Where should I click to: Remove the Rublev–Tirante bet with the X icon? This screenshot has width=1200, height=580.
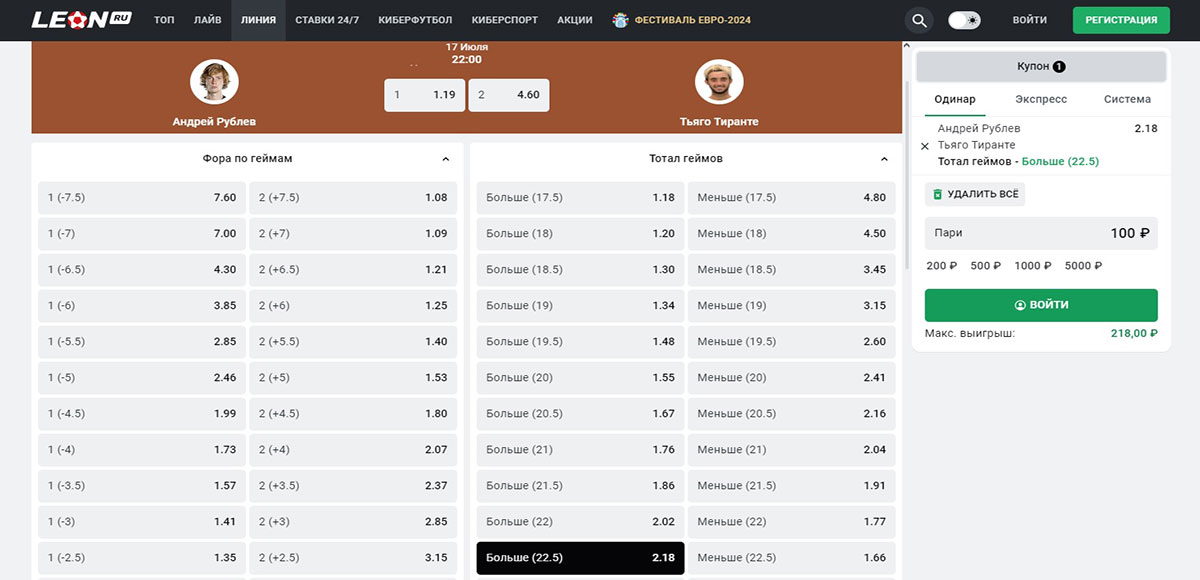tap(925, 146)
